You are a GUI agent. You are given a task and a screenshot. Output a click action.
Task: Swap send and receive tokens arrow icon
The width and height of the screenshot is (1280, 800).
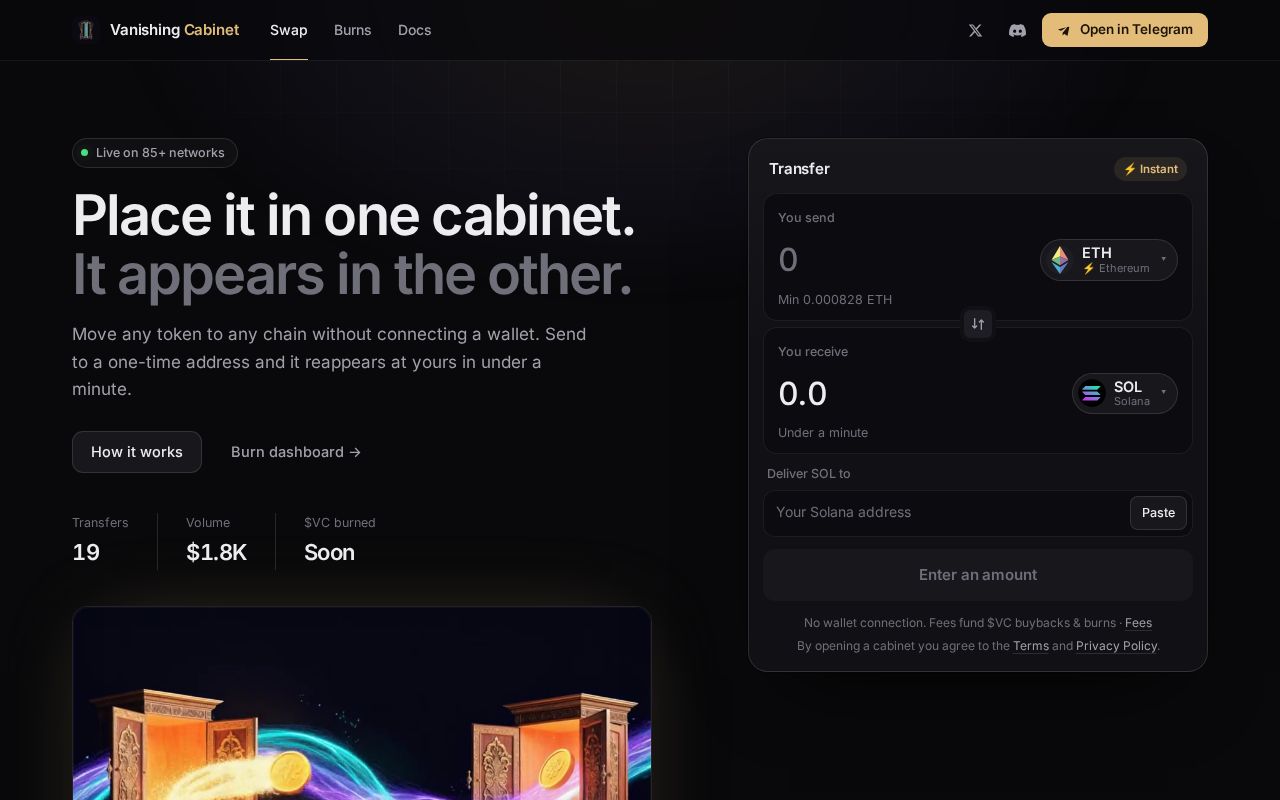click(x=978, y=324)
